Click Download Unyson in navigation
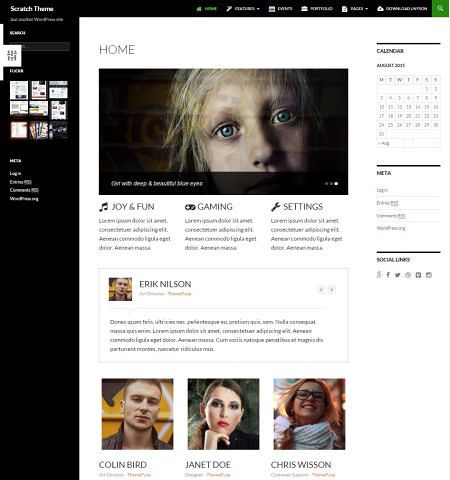Image resolution: width=450 pixels, height=480 pixels. click(402, 9)
